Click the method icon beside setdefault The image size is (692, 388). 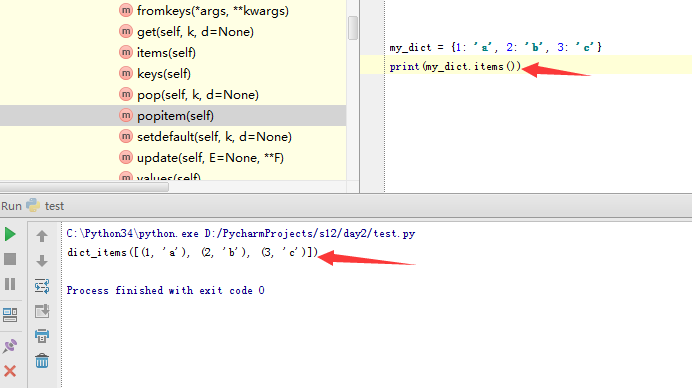point(126,136)
